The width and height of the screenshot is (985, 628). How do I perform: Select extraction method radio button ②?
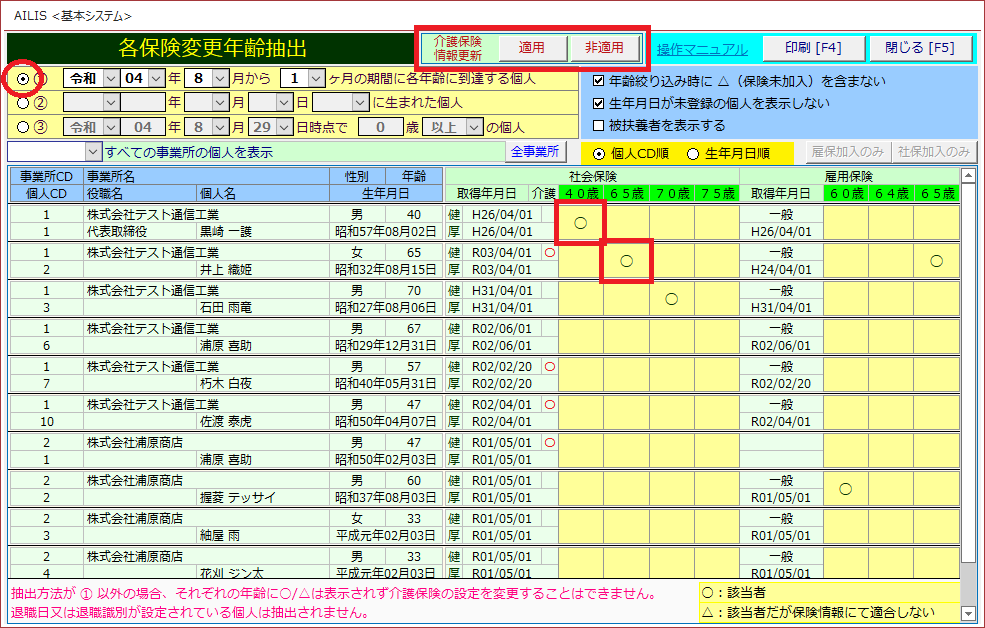(x=23, y=101)
